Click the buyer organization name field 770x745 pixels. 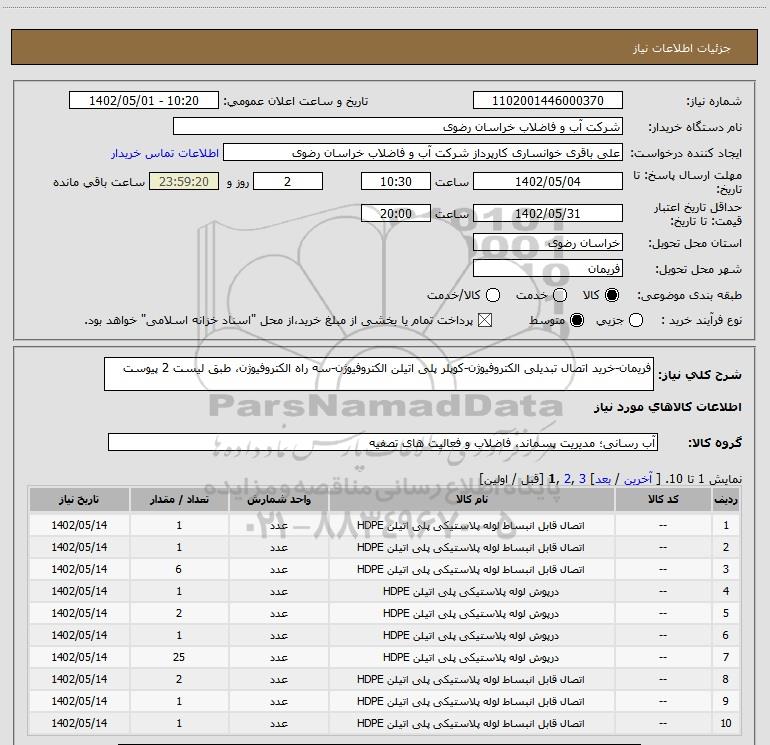coord(398,127)
